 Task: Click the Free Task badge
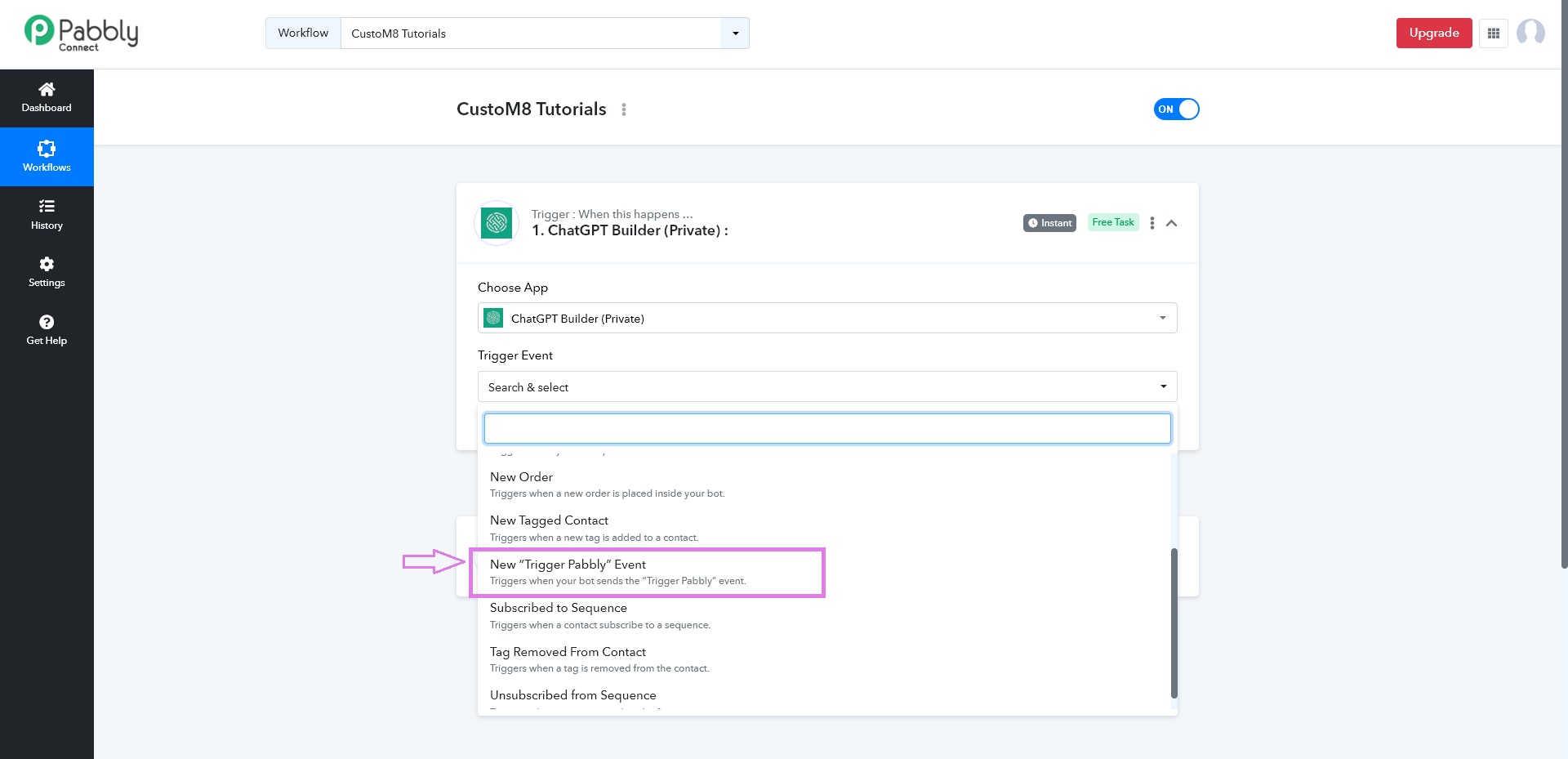(x=1113, y=222)
